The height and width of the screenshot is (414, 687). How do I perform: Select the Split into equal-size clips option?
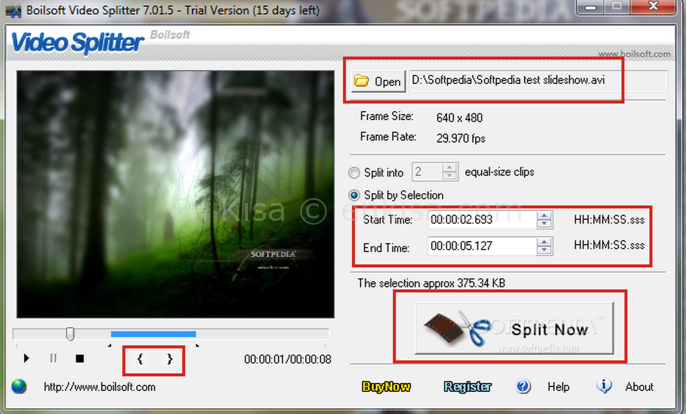[354, 173]
